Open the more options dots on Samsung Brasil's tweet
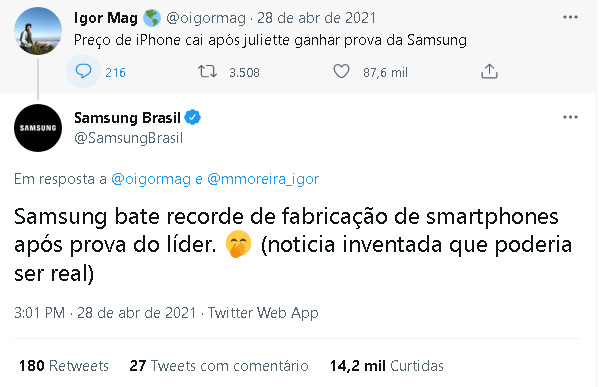This screenshot has height=387, width=602. click(x=570, y=117)
